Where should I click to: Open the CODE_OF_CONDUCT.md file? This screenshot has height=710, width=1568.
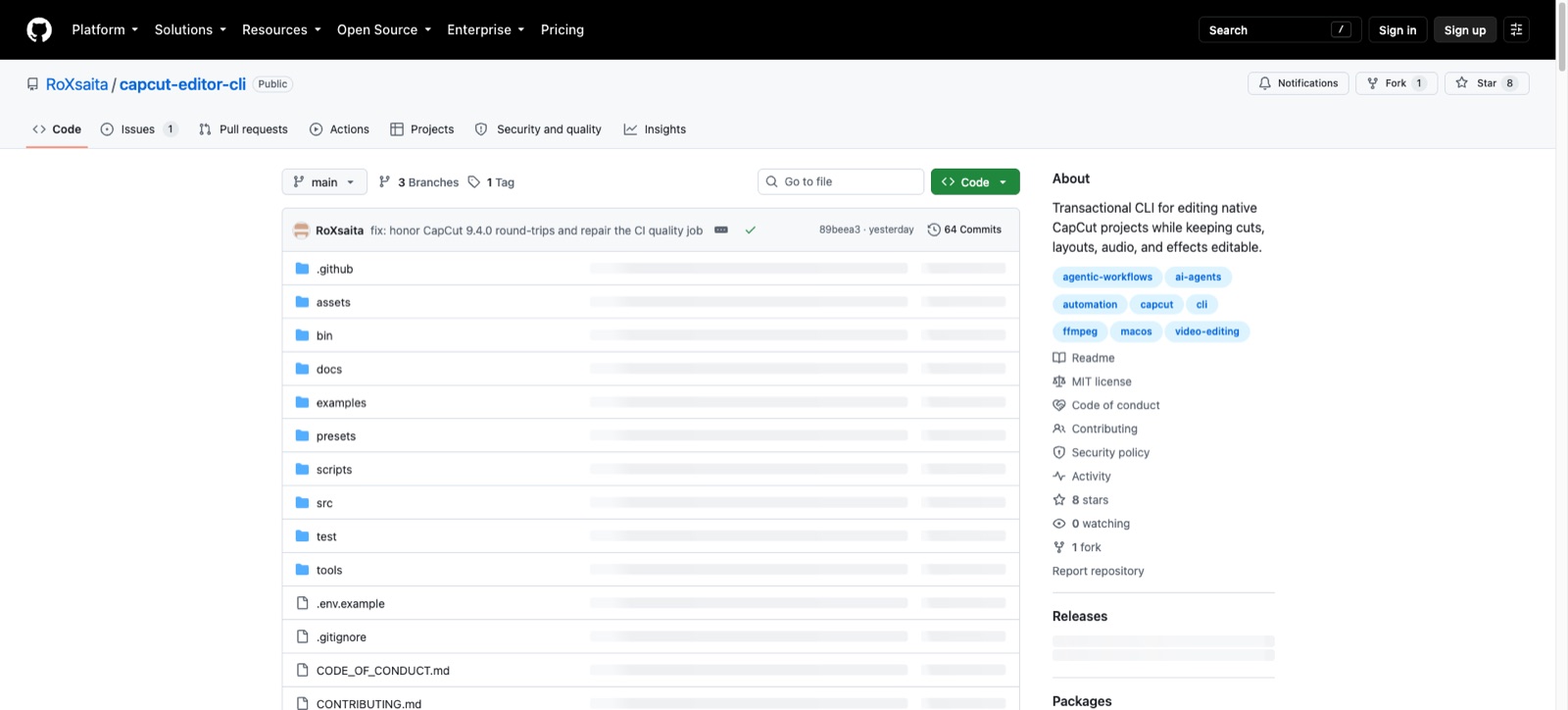383,671
